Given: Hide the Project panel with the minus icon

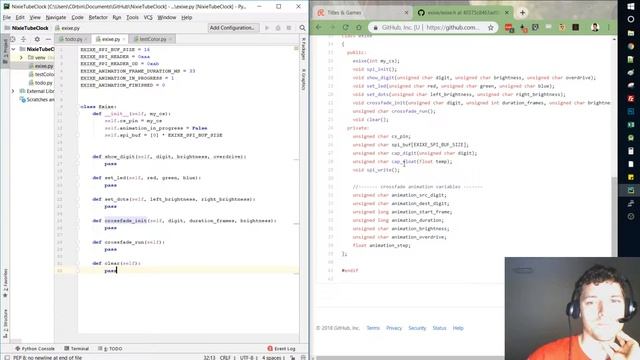Looking at the screenshot, I should [x=48, y=39].
